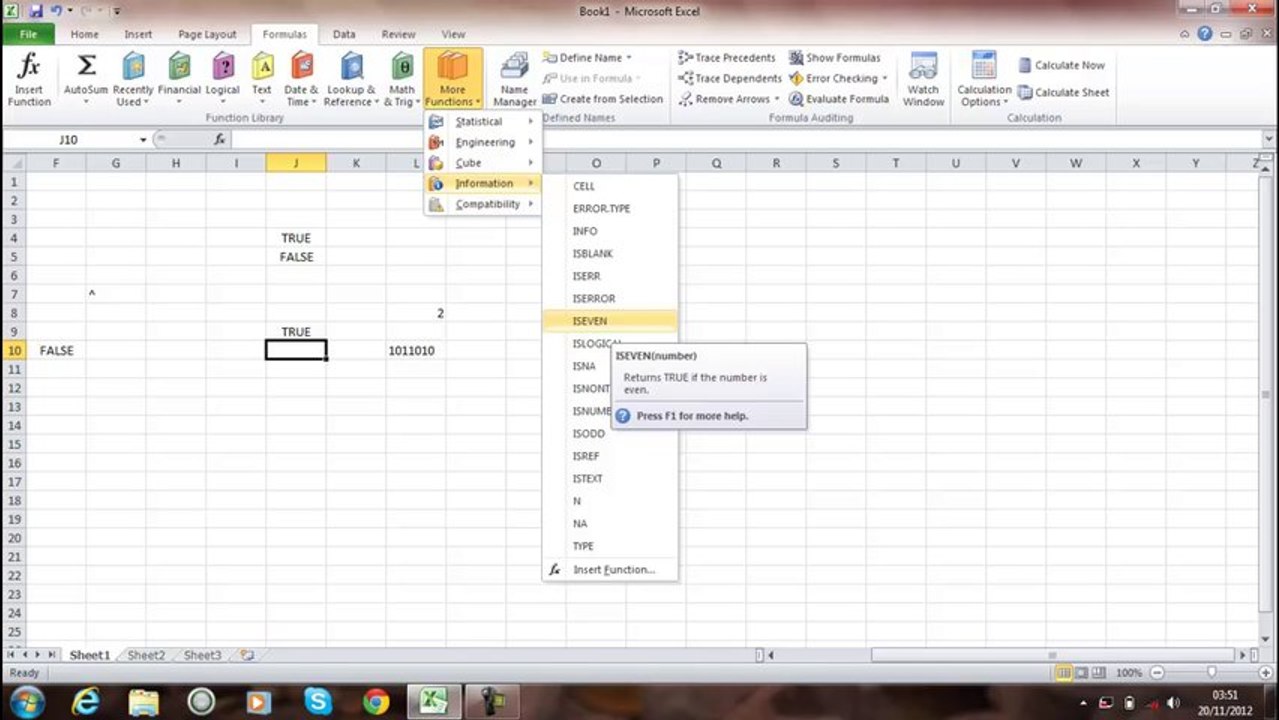Open the Remove Arrows dropdown
This screenshot has height=720, width=1279.
tap(729, 99)
